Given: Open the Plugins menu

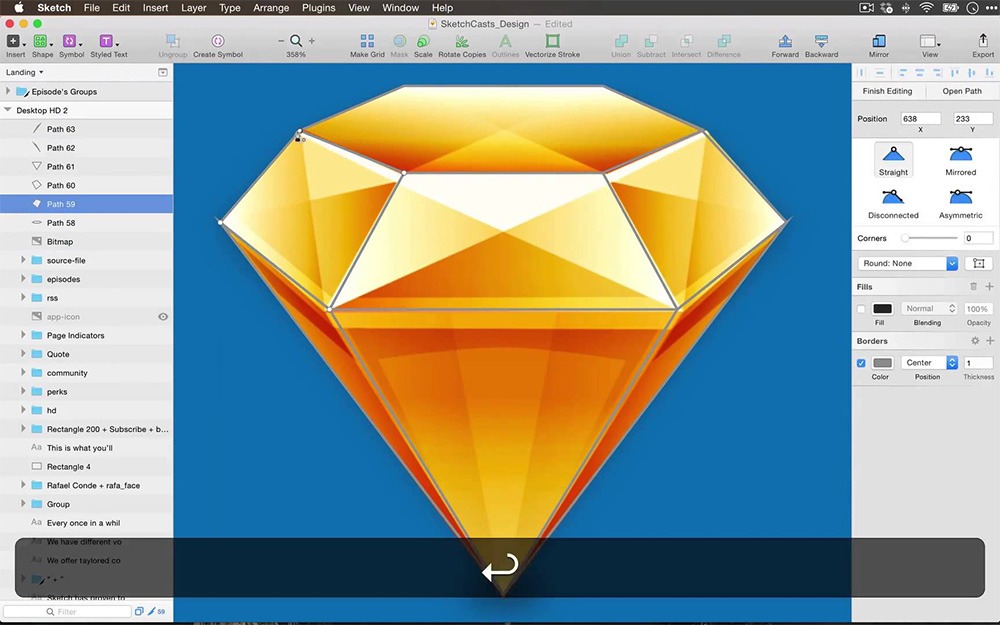Looking at the screenshot, I should point(318,8).
